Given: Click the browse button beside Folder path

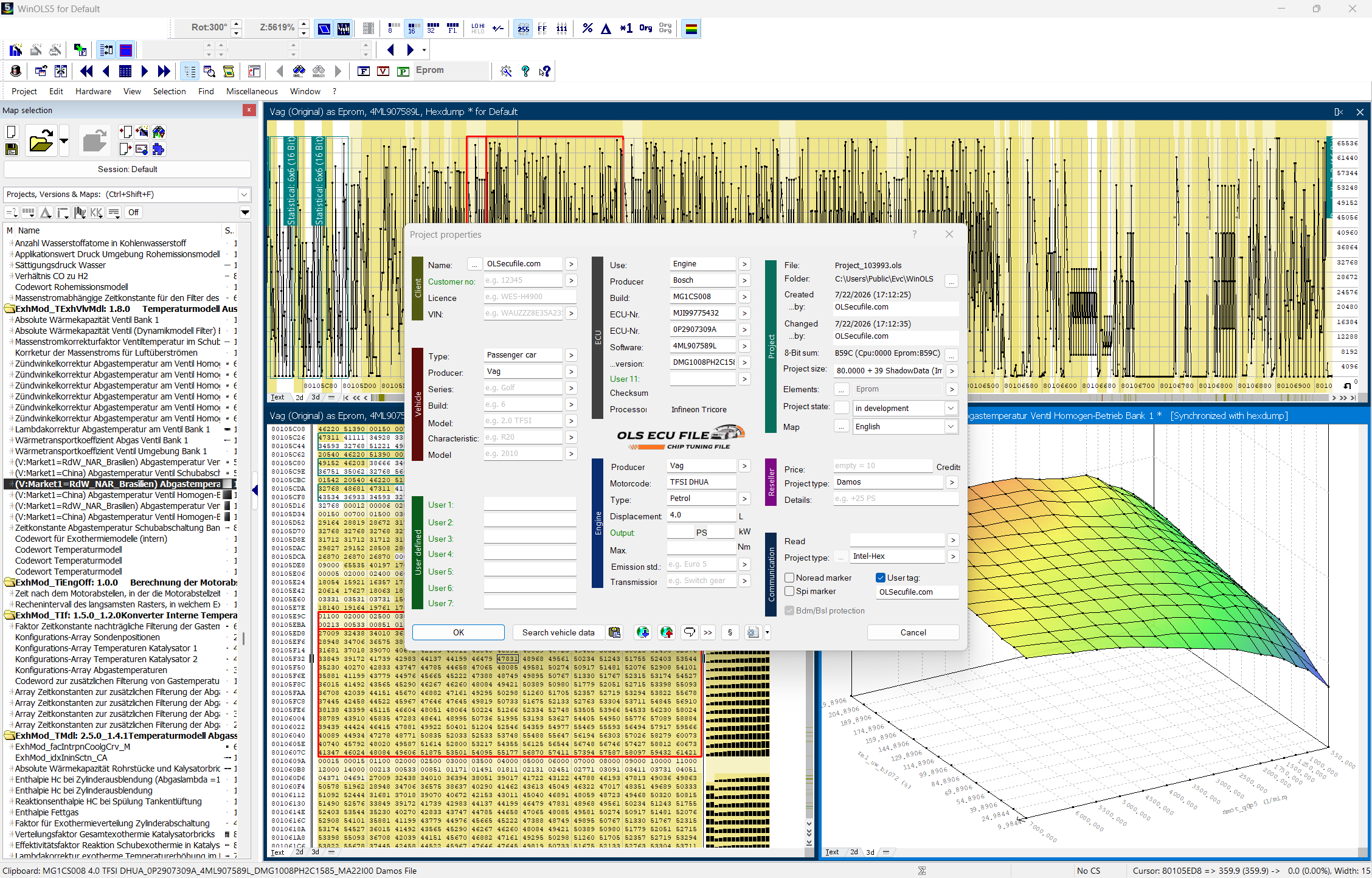Looking at the screenshot, I should pyautogui.click(x=951, y=280).
